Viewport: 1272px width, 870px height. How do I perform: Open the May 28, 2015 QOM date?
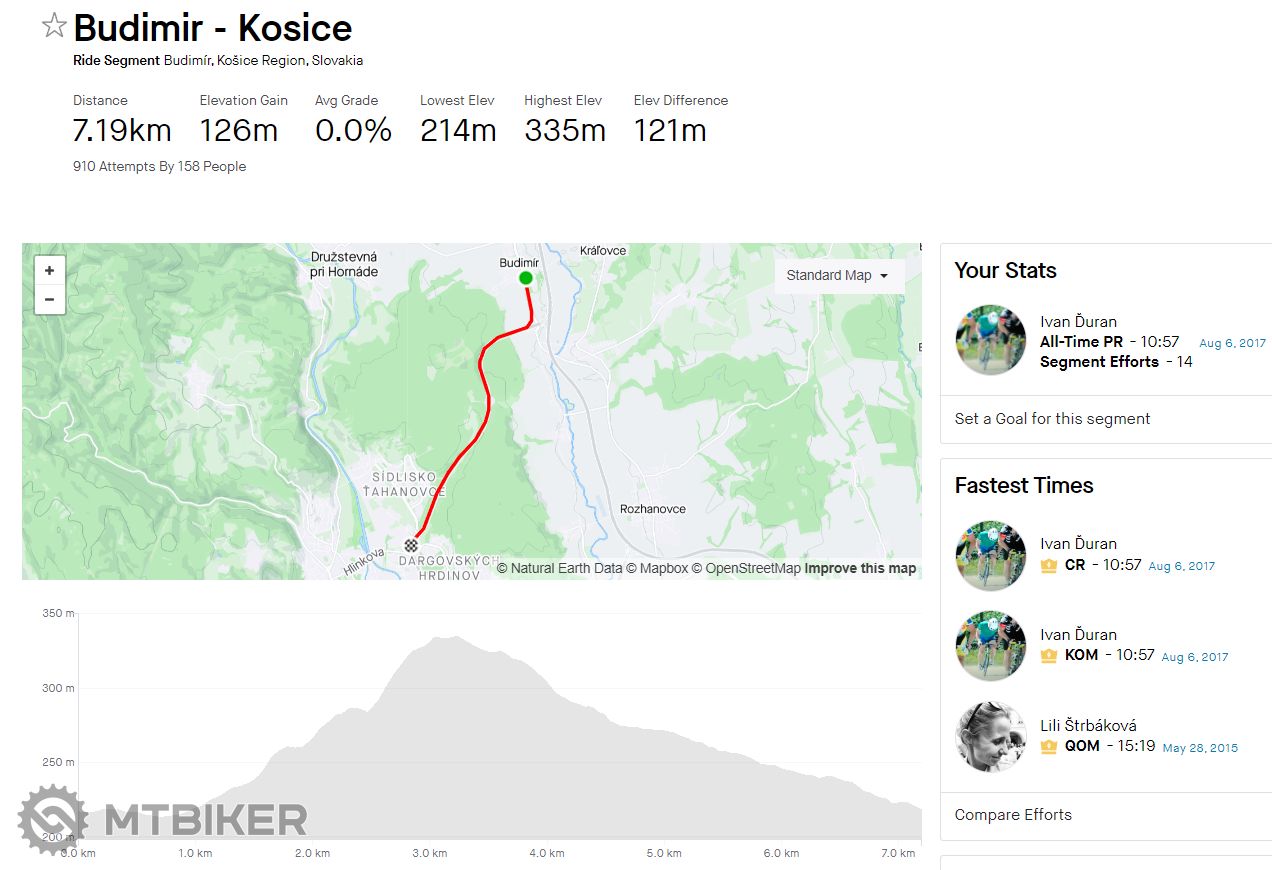click(1200, 748)
